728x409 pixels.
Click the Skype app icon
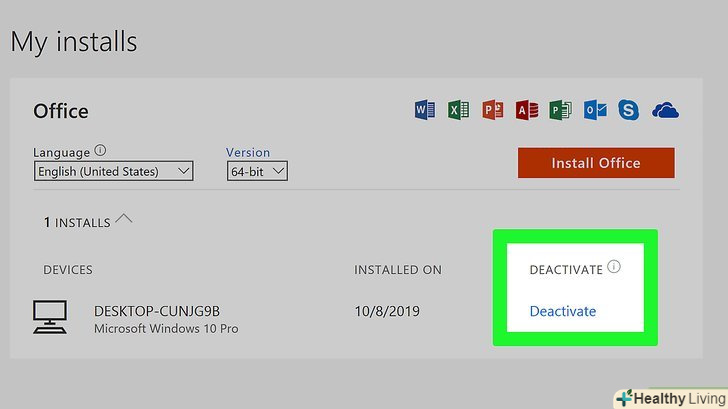pos(628,110)
